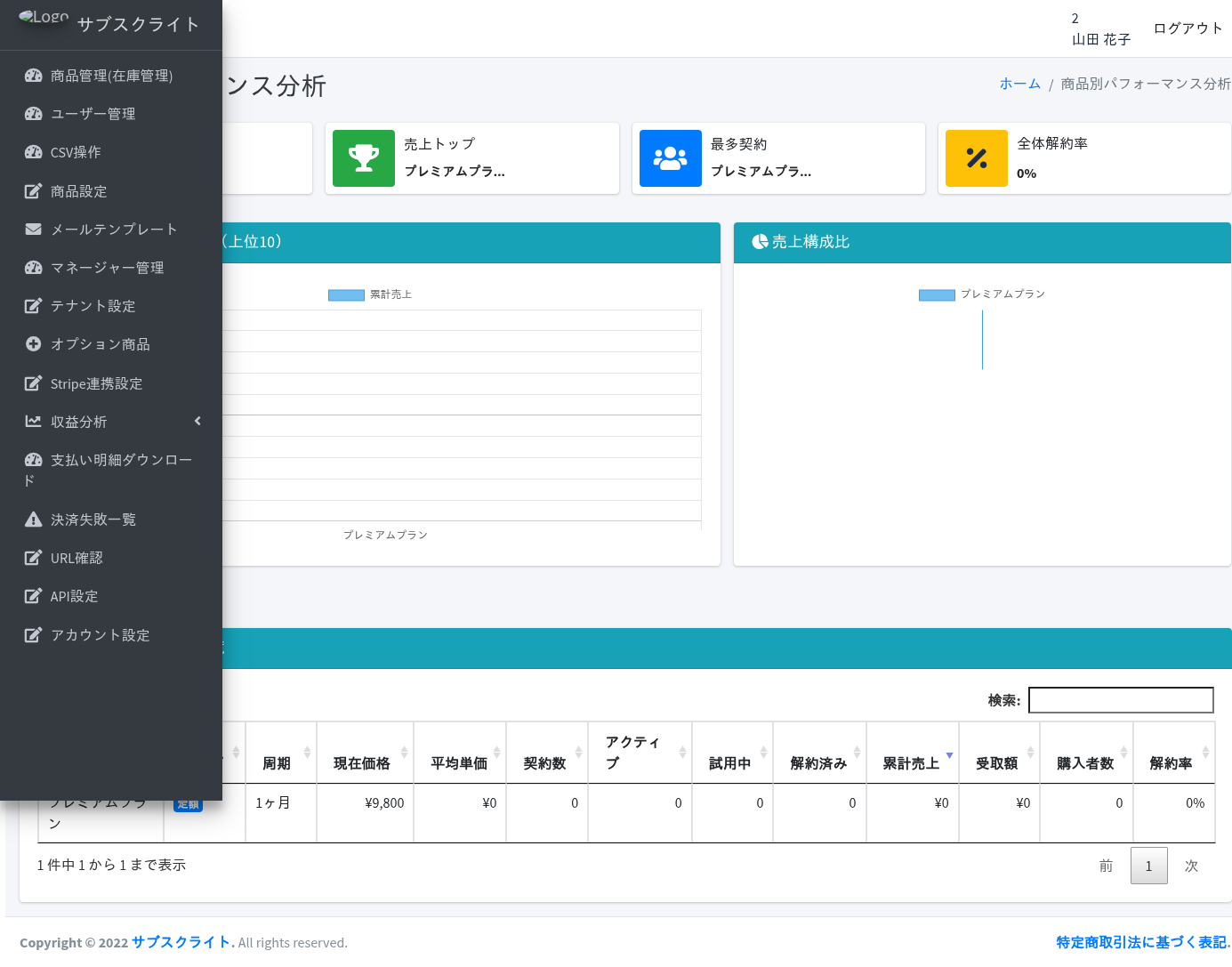Click the blue users icon for 最多契約
Viewport: 1232px width, 967px height.
pos(670,158)
